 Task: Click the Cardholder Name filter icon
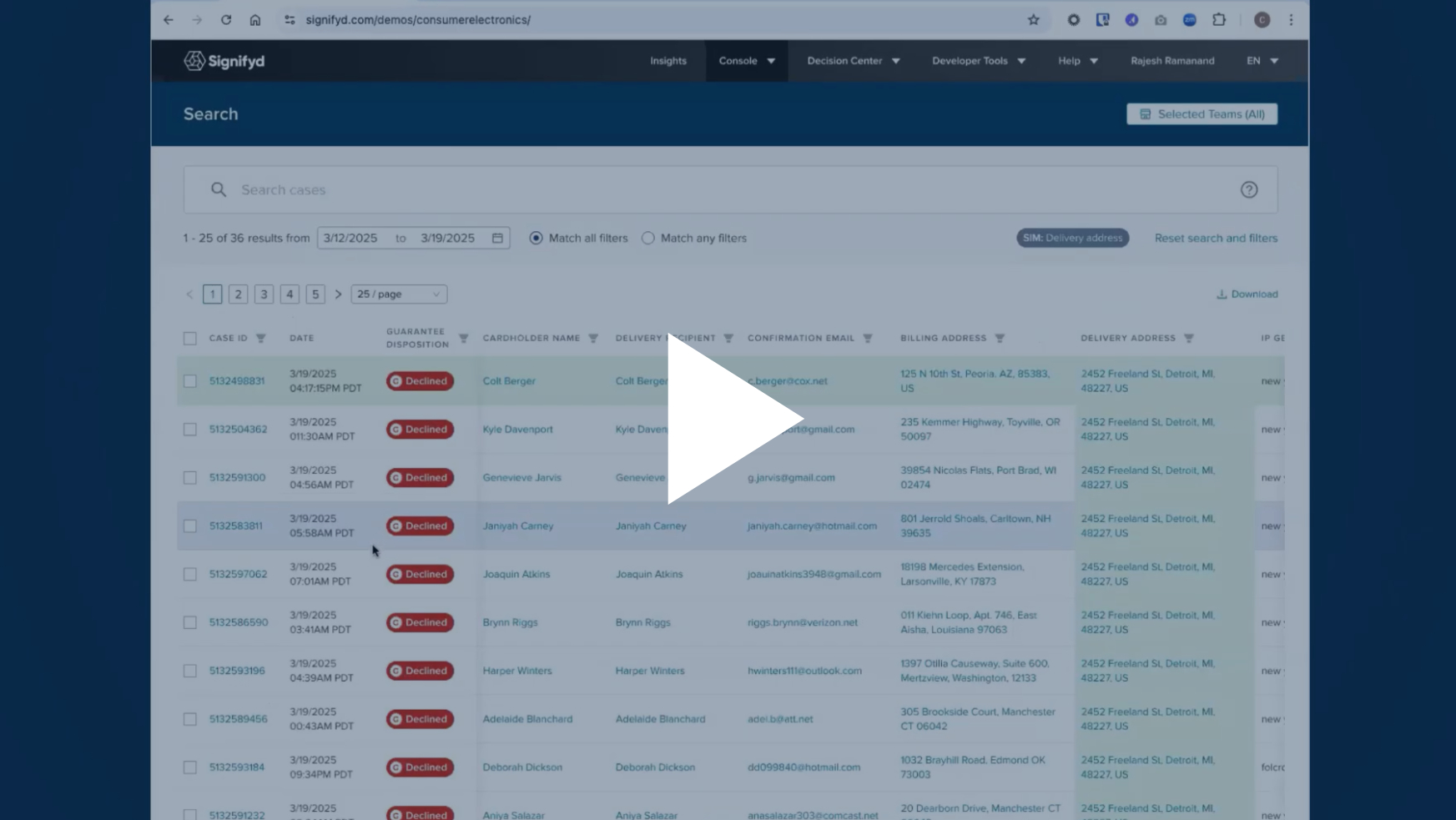click(x=593, y=339)
